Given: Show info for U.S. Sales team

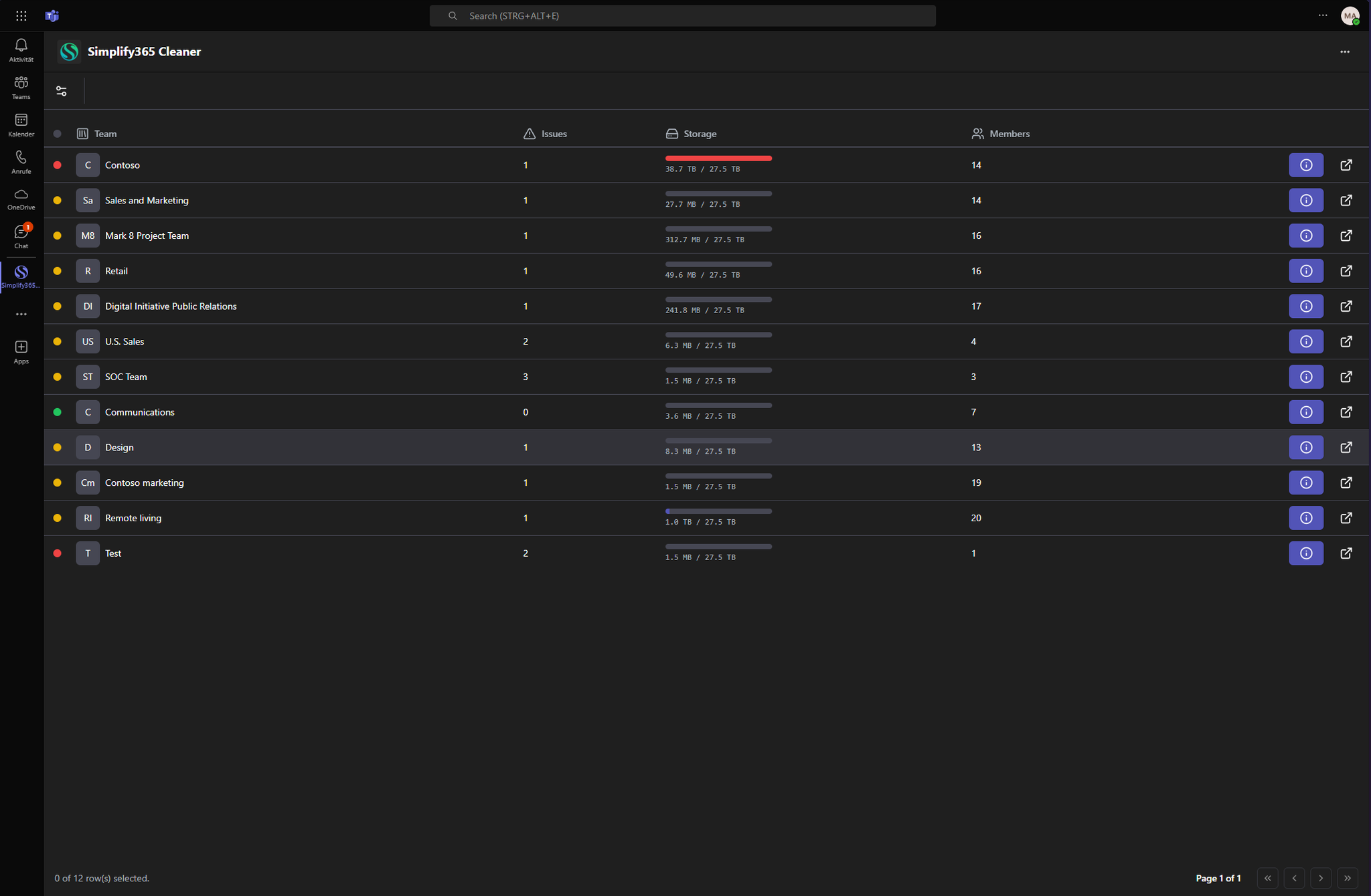Looking at the screenshot, I should tap(1305, 341).
